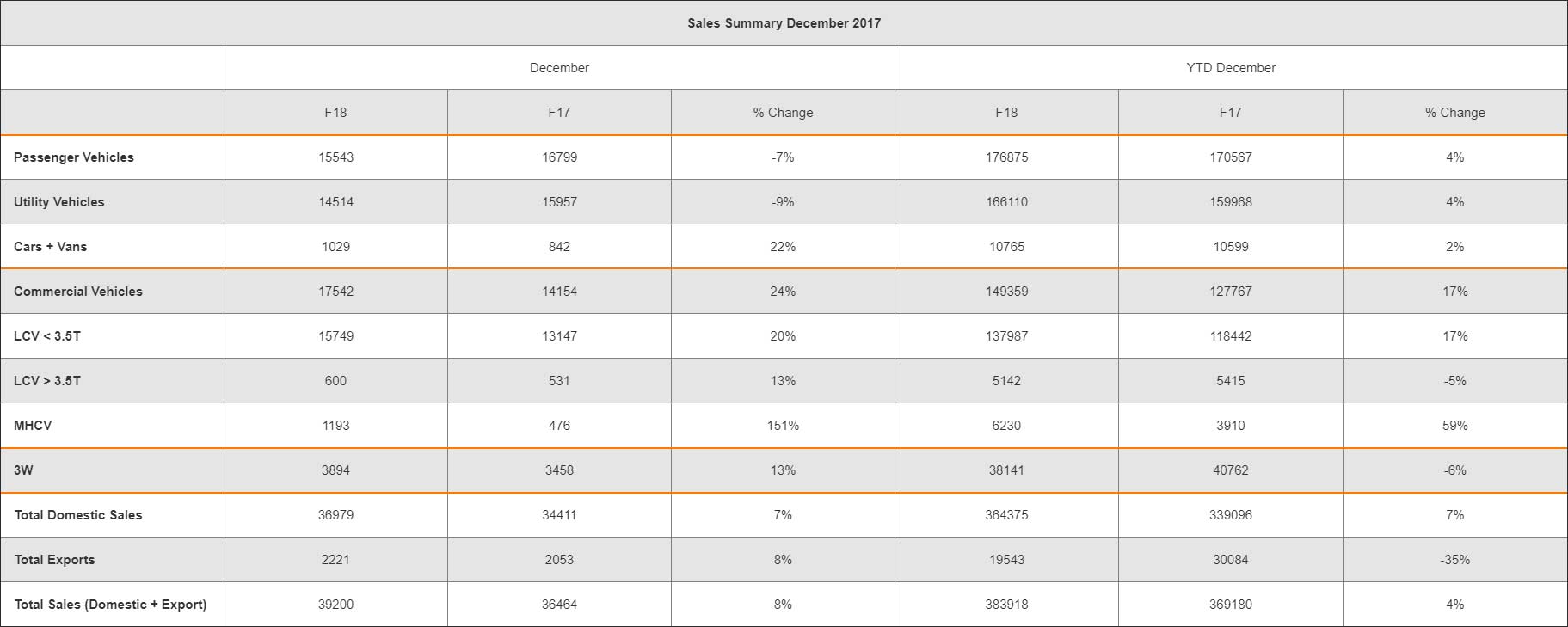Viewport: 1568px width, 627px height.
Task: Select the Commercial Vehicles row label
Action: click(78, 292)
